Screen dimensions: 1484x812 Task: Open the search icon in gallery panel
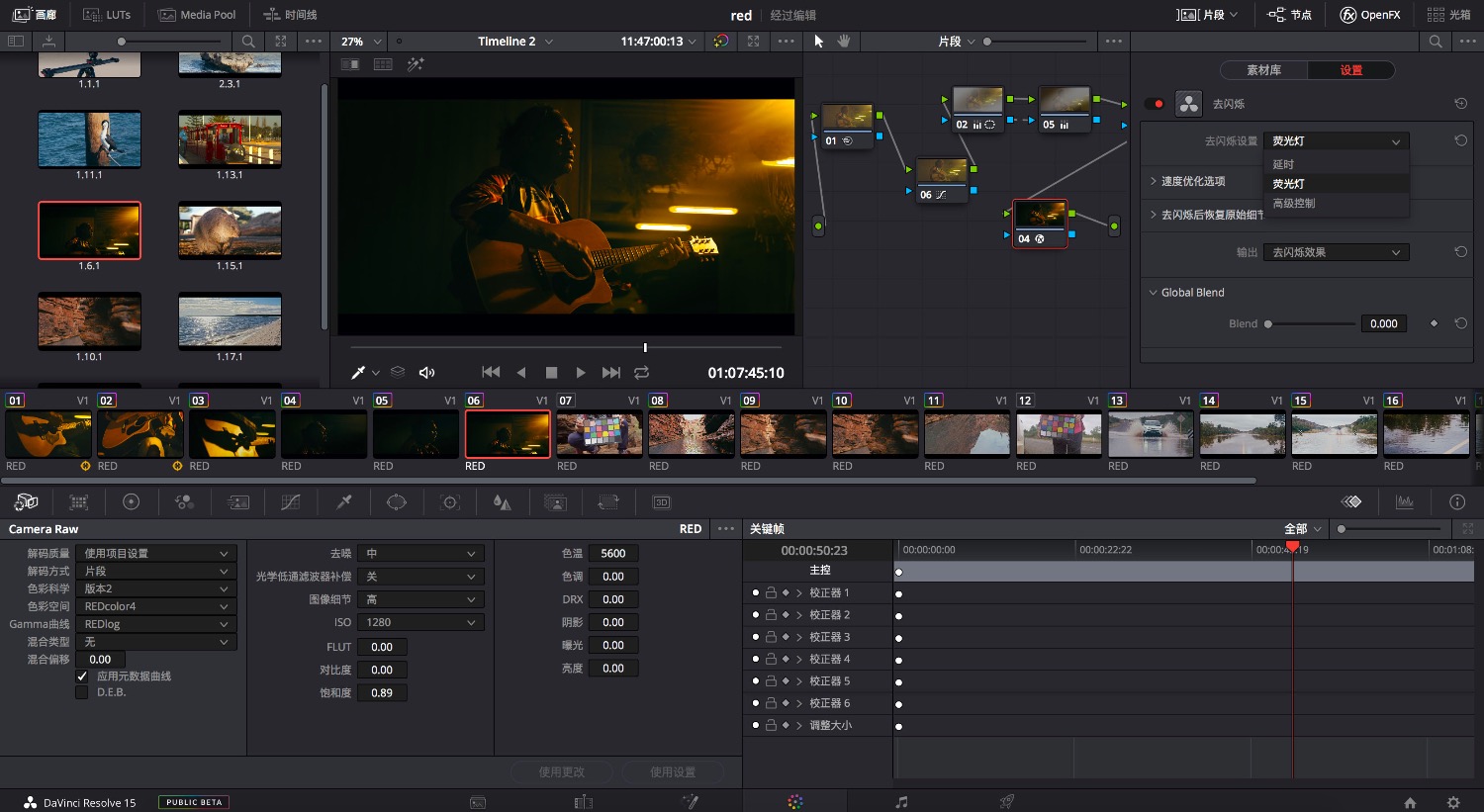coord(248,42)
